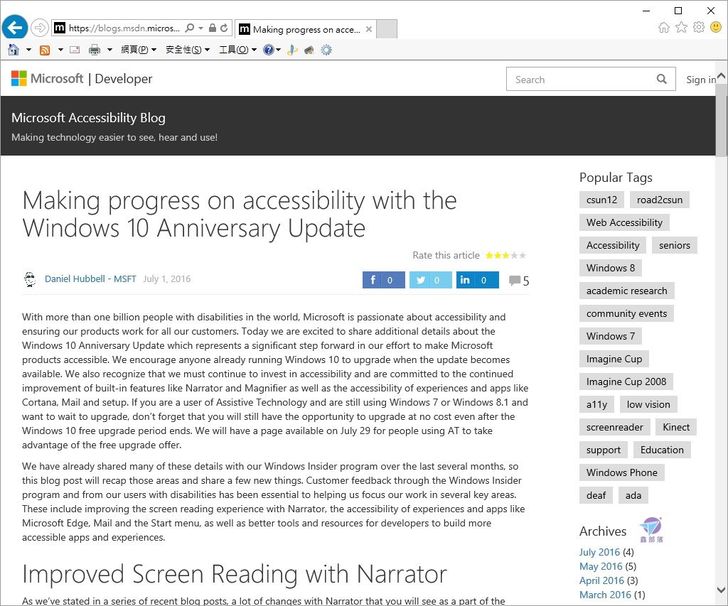Image resolution: width=728 pixels, height=606 pixels.
Task: Click inside the Search input field
Action: (580, 80)
